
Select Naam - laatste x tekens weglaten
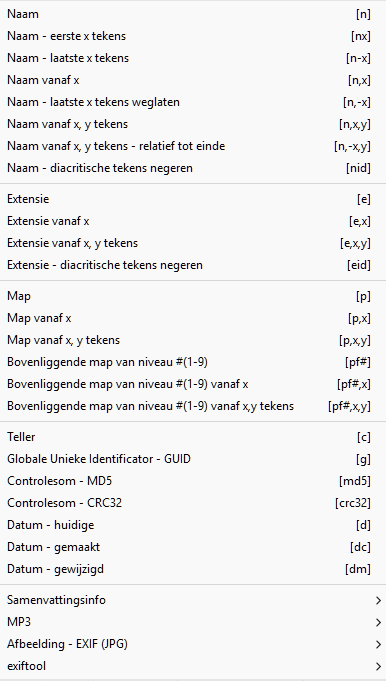coord(193,102)
